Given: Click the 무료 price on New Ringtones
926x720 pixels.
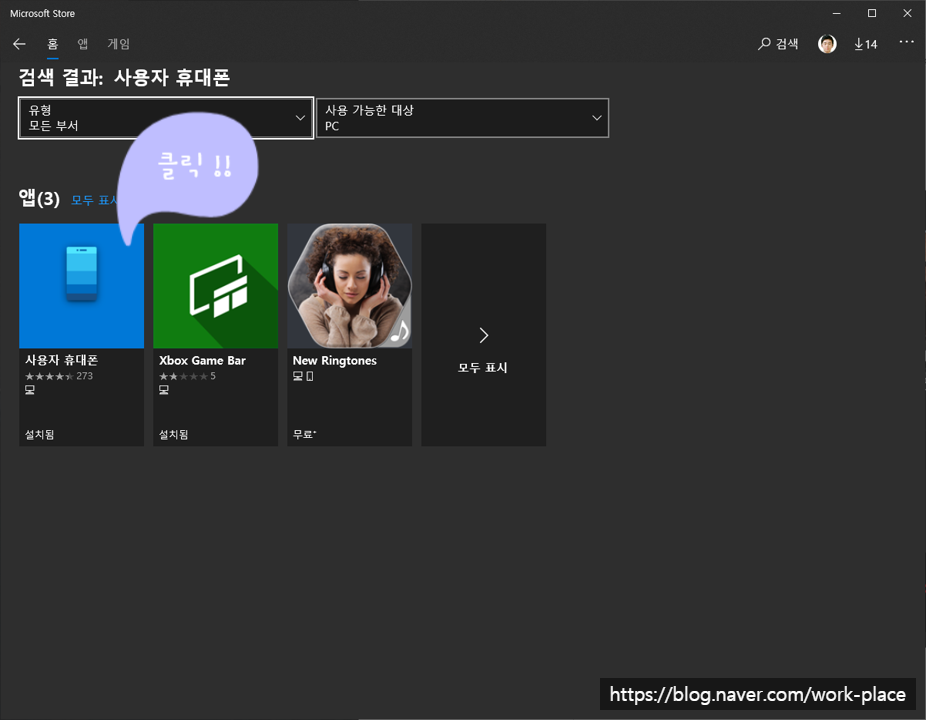Looking at the screenshot, I should [305, 434].
